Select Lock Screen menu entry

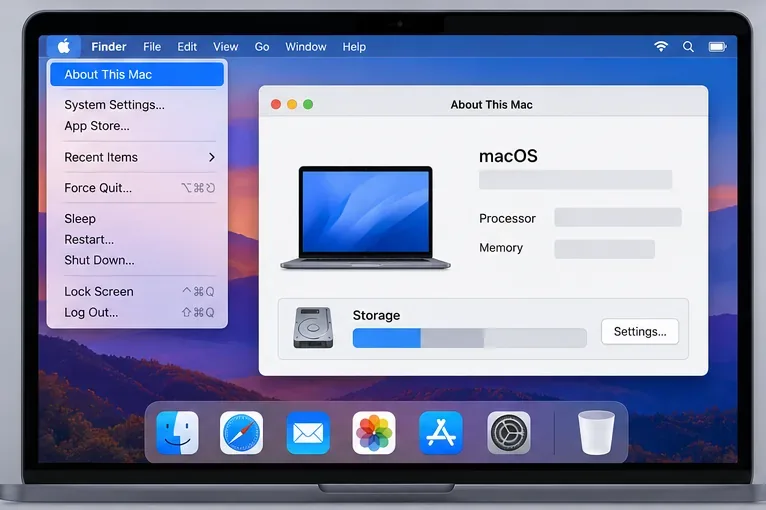(x=137, y=292)
